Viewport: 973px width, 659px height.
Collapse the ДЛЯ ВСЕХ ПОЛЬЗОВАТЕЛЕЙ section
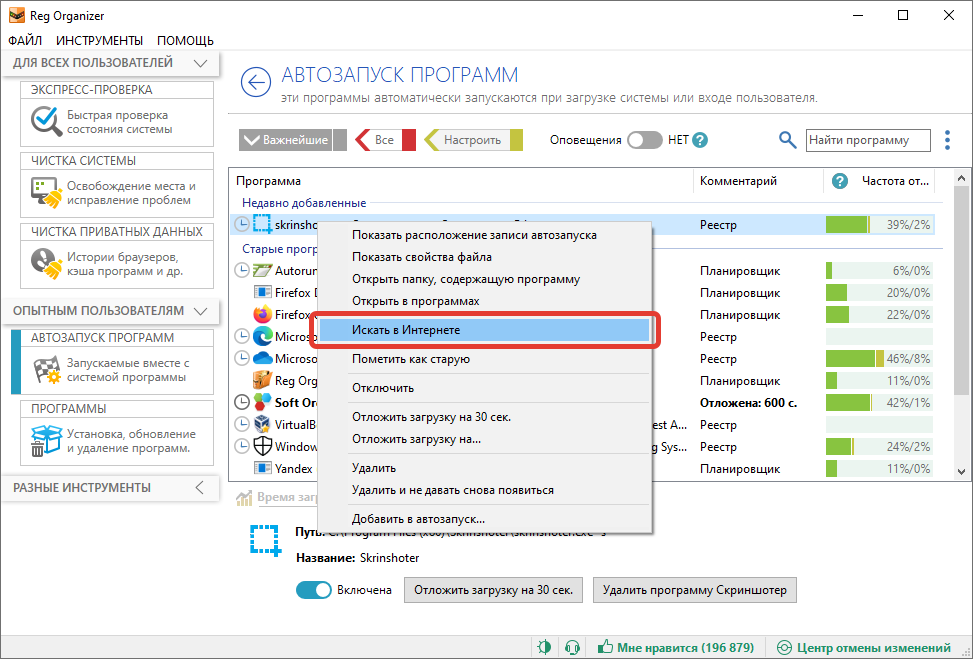(x=199, y=63)
